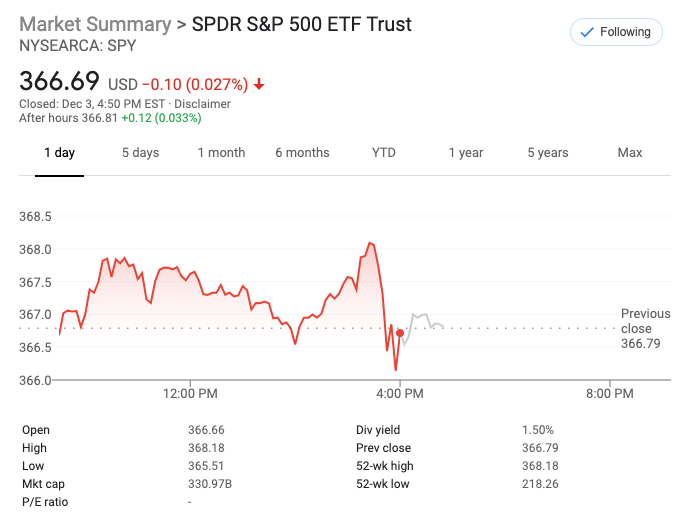Click the red closing-price dot on chart
The height and width of the screenshot is (520, 693).
coord(400,333)
